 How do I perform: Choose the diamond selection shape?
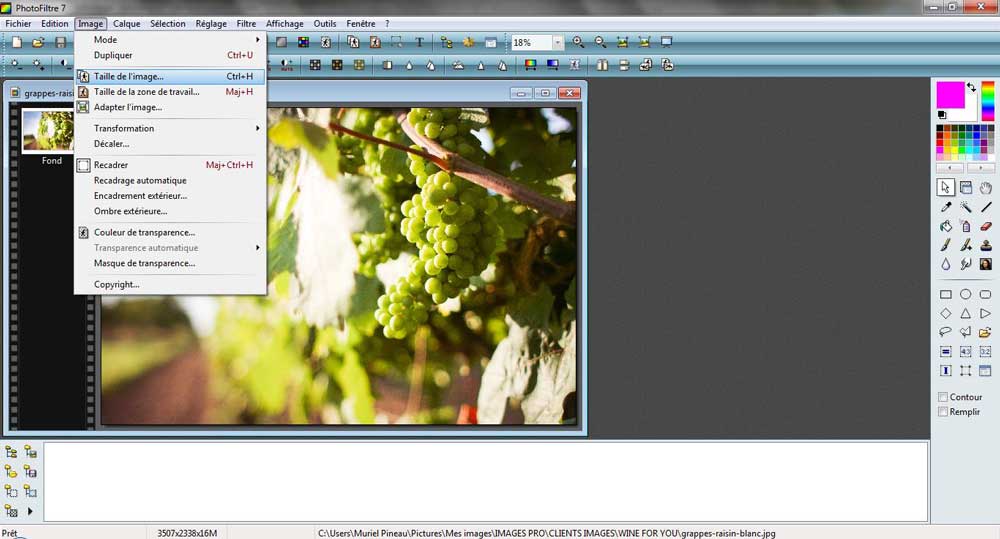pyautogui.click(x=946, y=313)
